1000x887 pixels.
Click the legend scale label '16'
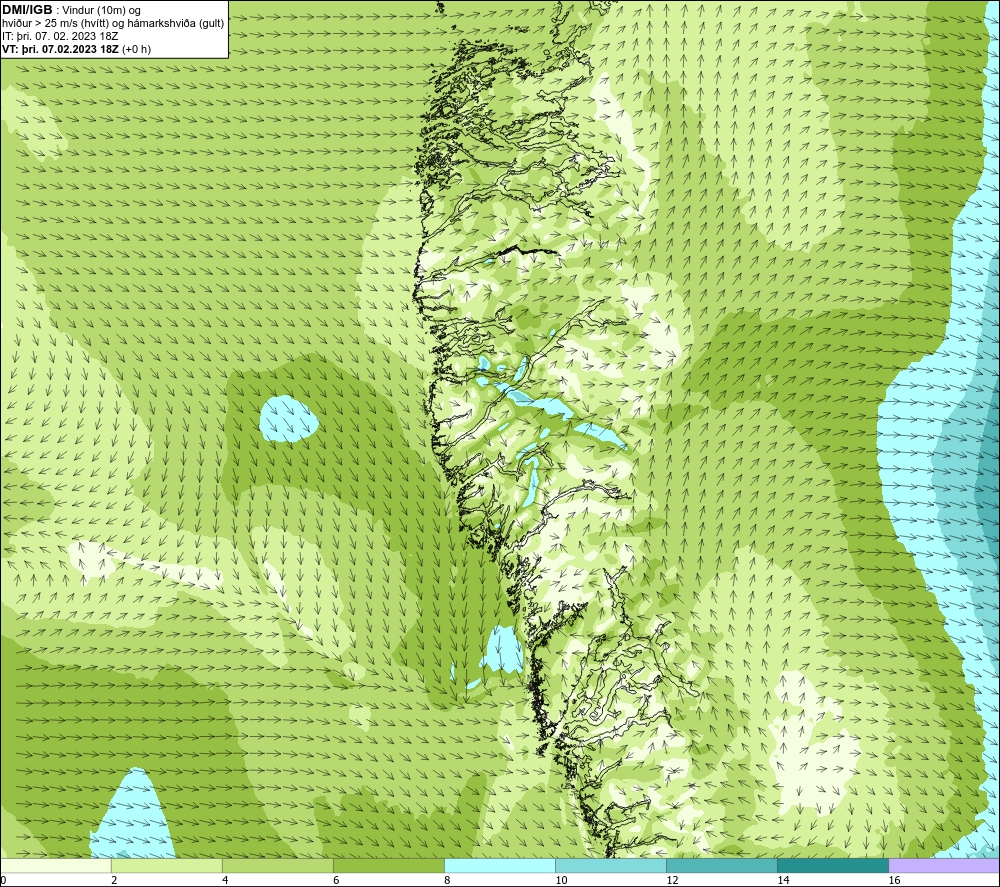[x=893, y=881]
